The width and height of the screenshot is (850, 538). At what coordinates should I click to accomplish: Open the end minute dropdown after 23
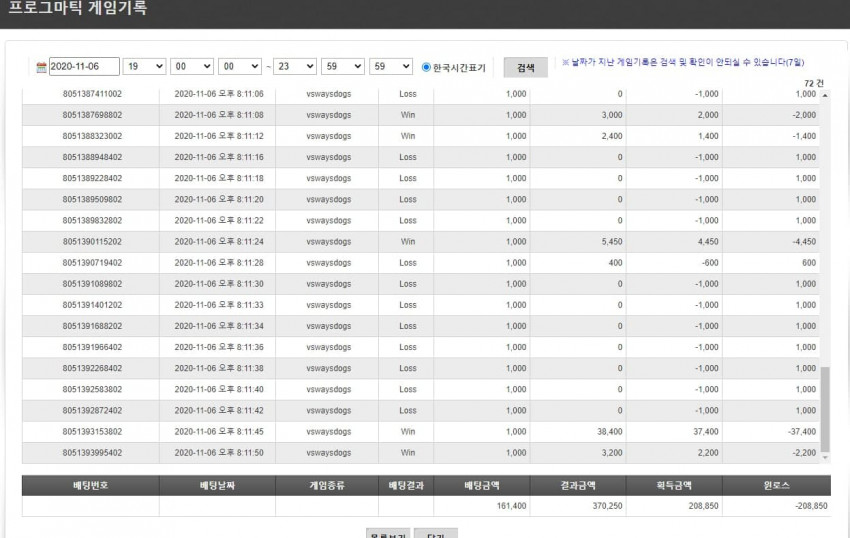point(343,66)
